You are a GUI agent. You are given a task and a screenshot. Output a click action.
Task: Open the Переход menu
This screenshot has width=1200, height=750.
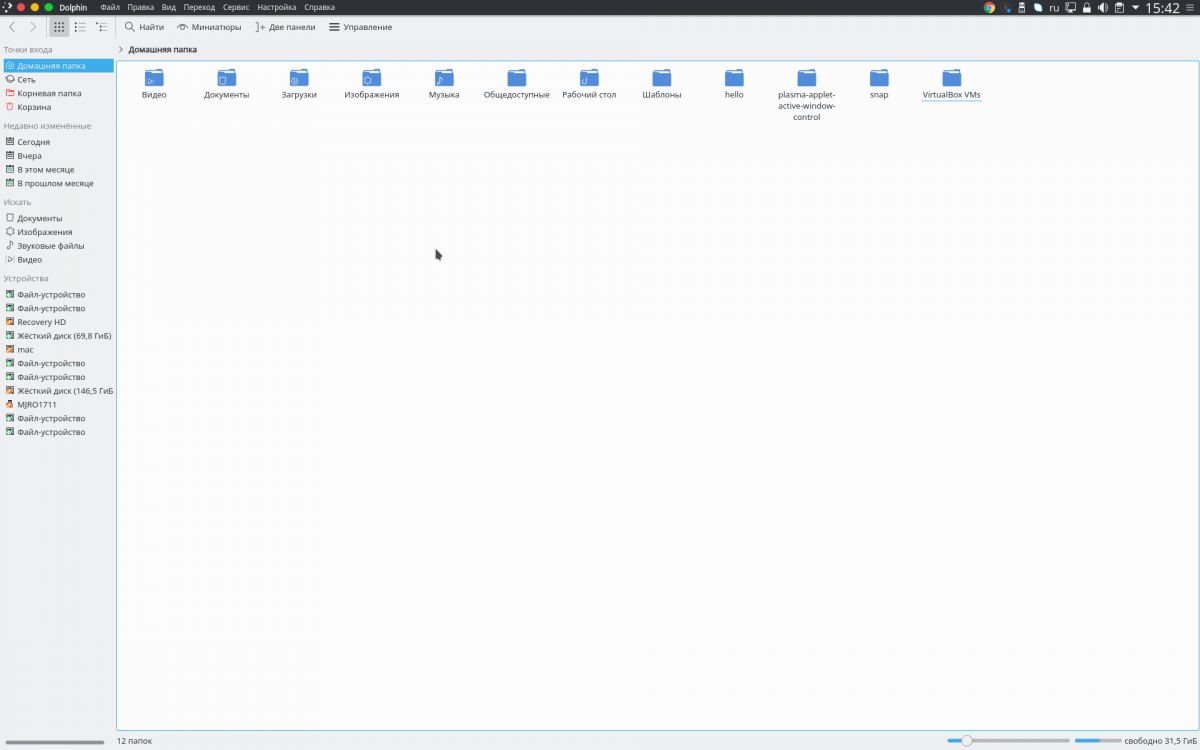199,7
